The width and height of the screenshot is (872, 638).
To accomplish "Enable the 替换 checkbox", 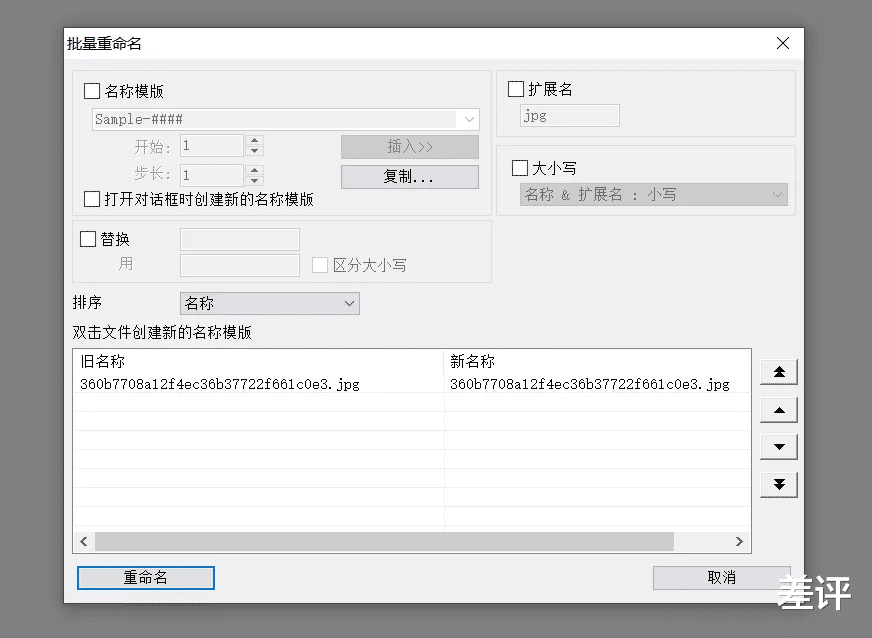I will (86, 238).
